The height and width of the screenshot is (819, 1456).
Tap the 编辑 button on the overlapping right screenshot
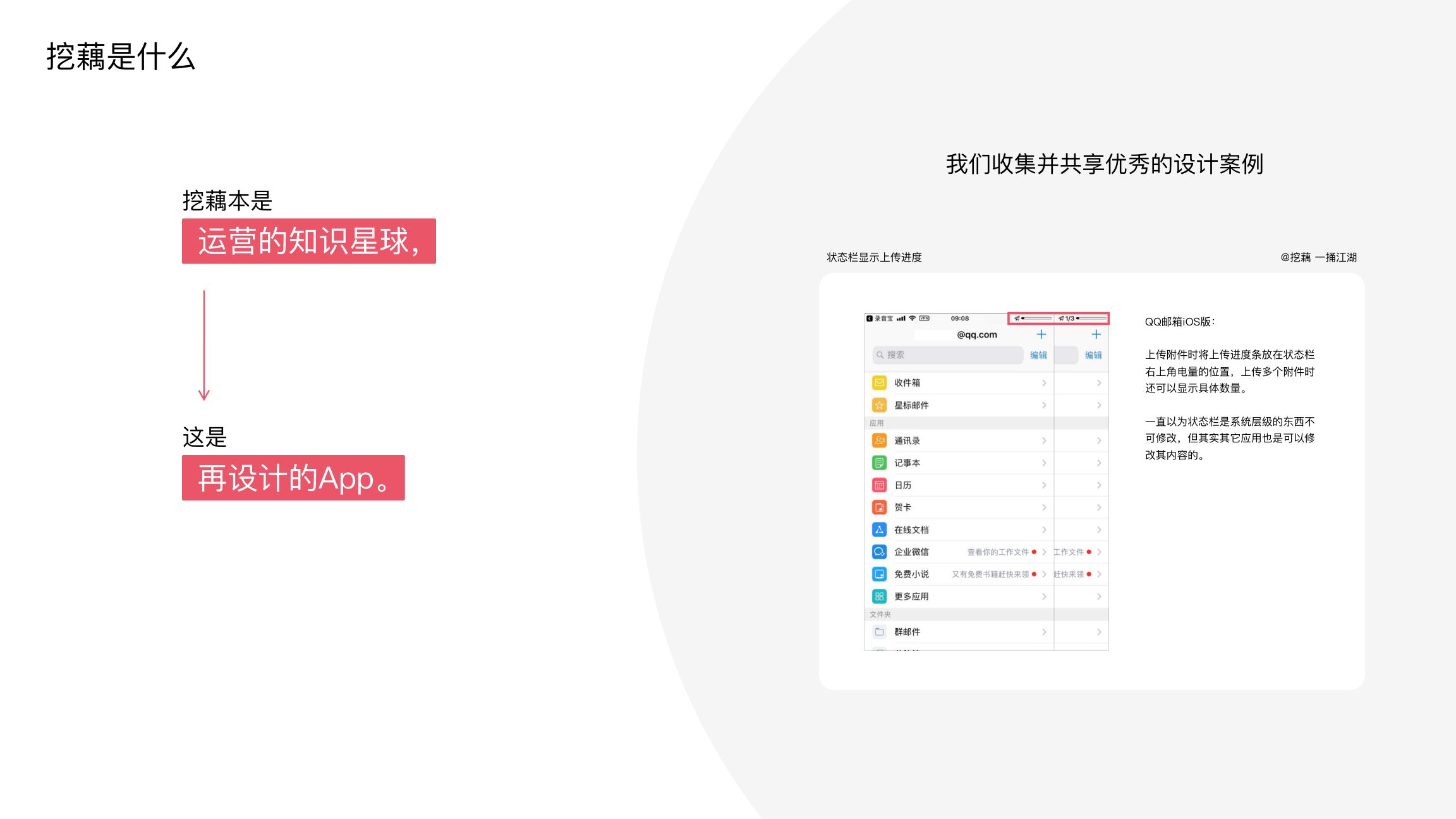(x=1093, y=355)
